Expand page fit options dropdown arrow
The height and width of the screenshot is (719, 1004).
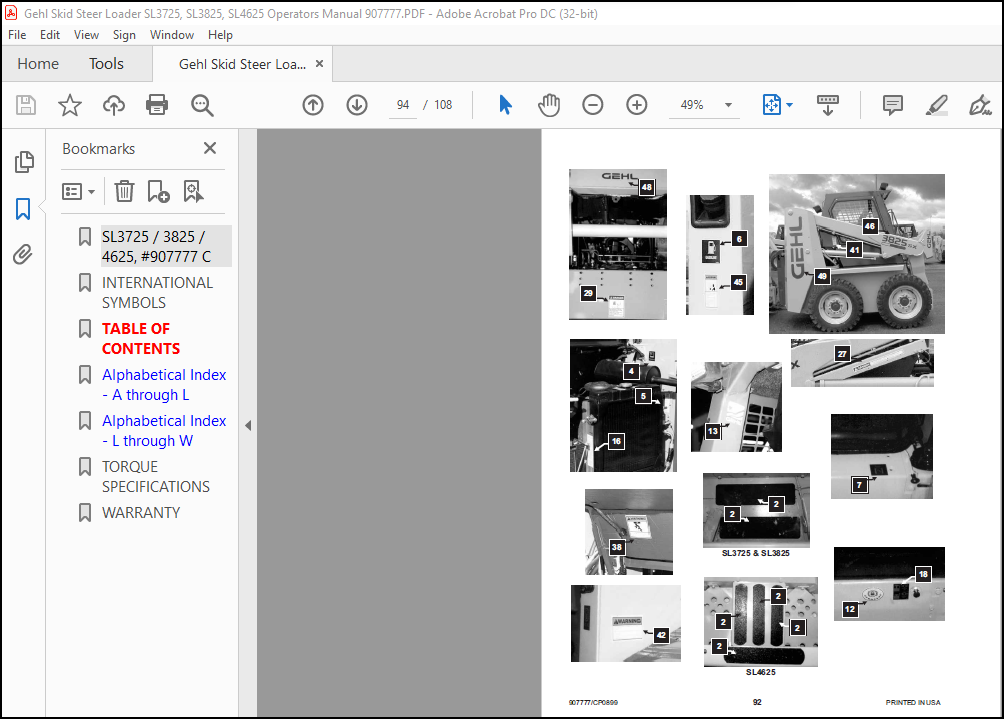point(789,105)
